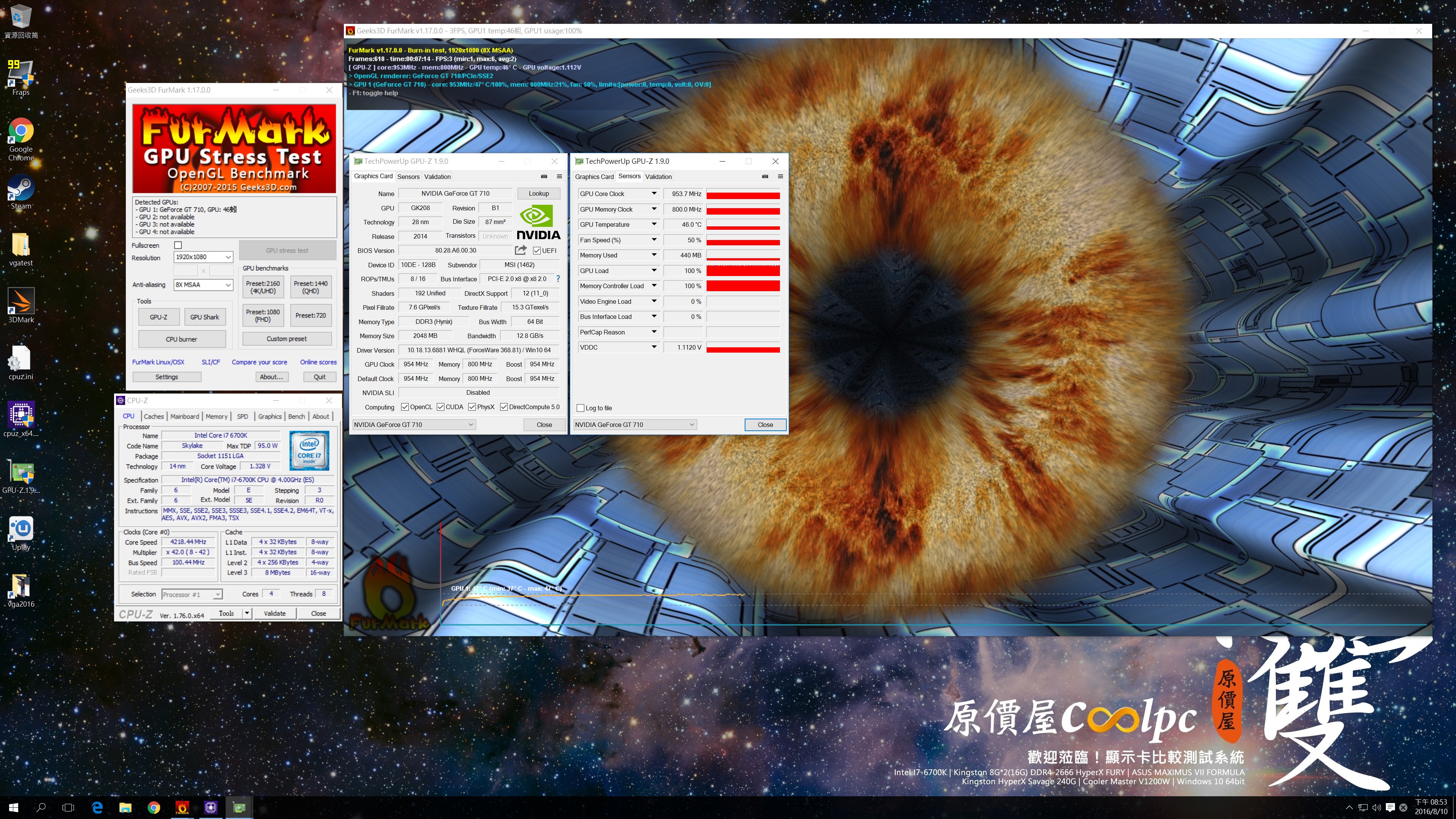Toggle the PhysX computing checkbox
The image size is (1456, 819).
(x=472, y=407)
